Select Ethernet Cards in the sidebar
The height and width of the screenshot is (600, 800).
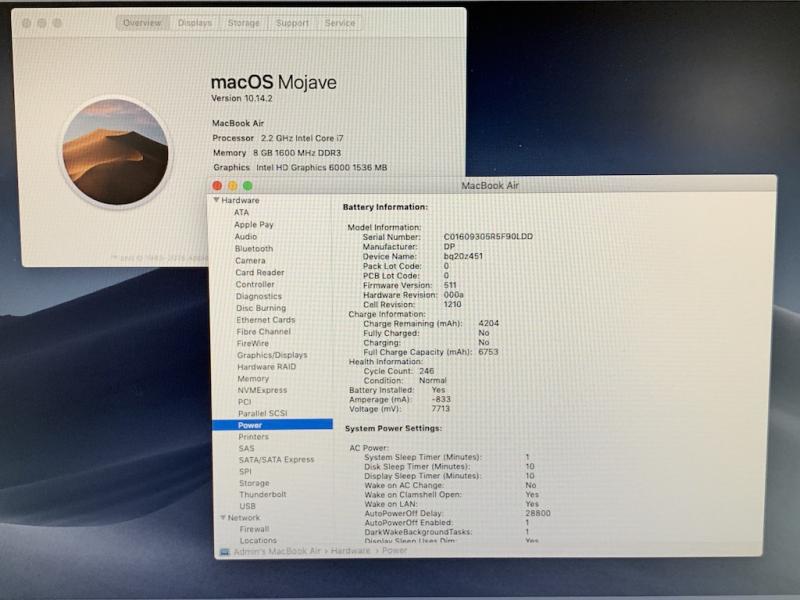[265, 319]
